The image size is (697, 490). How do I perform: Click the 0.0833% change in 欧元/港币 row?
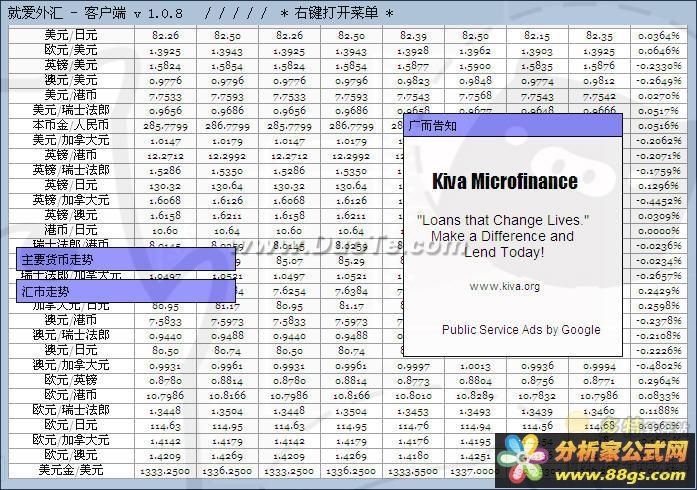click(x=659, y=396)
